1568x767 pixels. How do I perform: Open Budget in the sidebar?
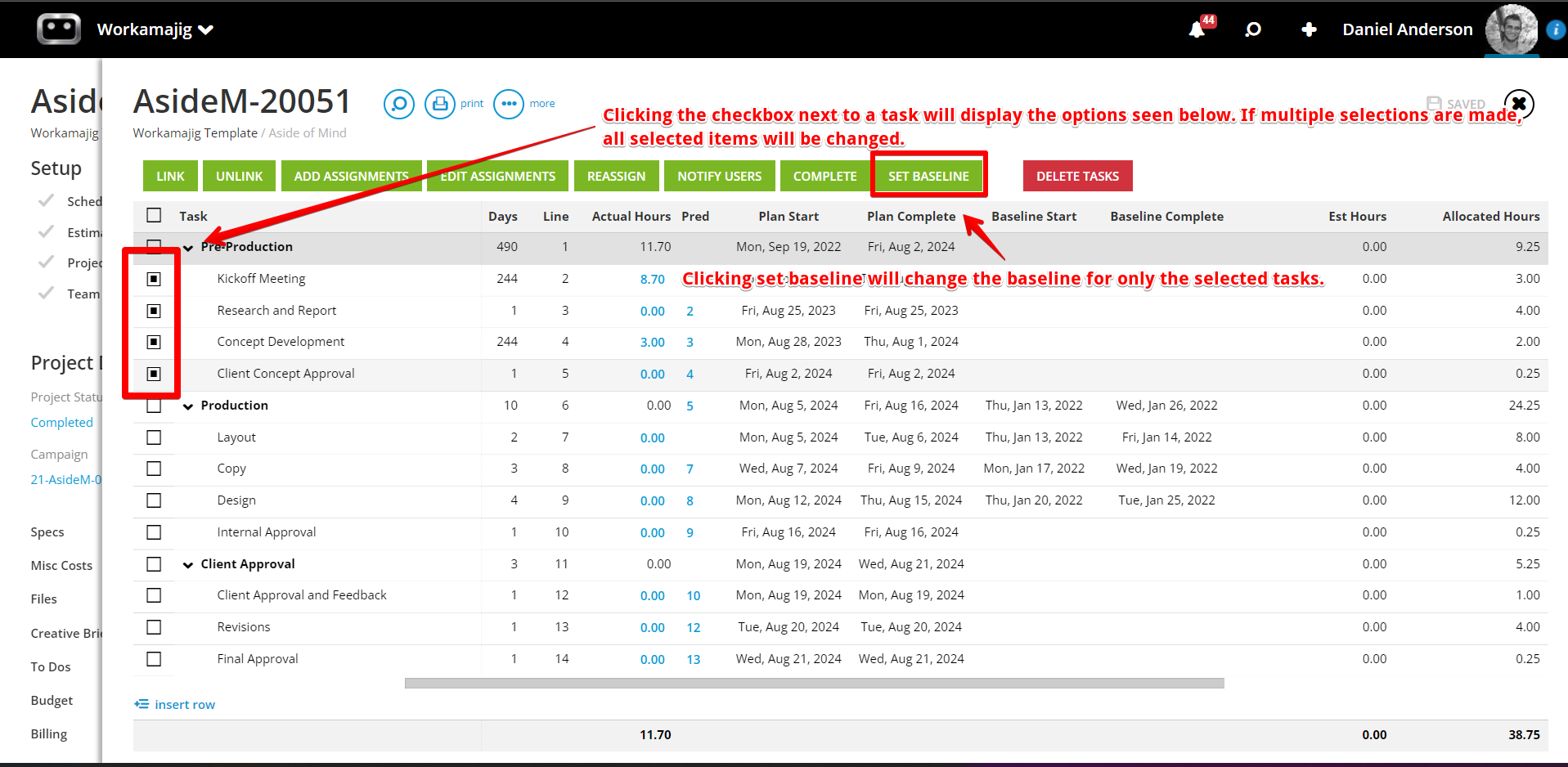[x=52, y=700]
